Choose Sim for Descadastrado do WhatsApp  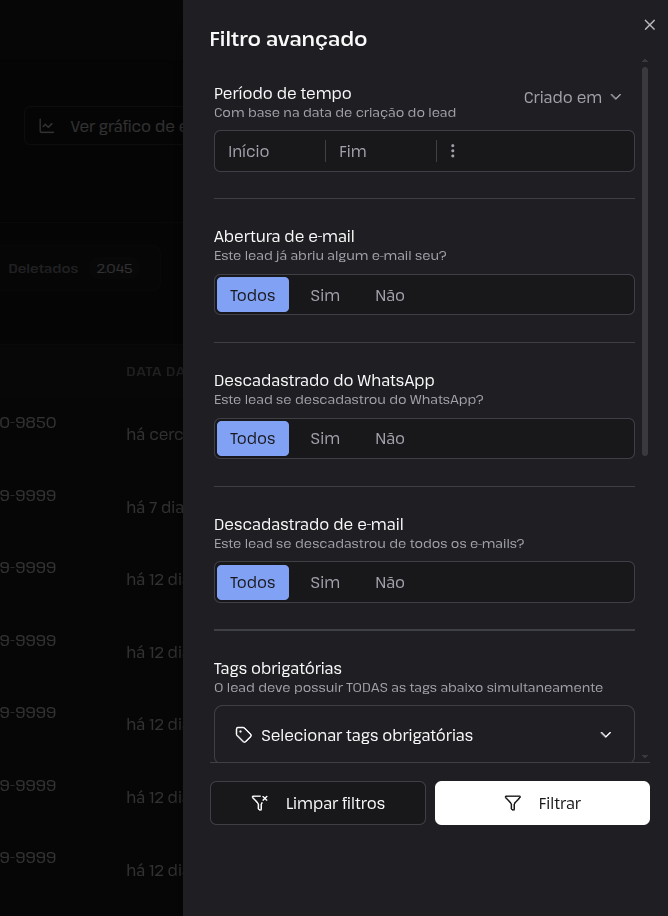[325, 439]
